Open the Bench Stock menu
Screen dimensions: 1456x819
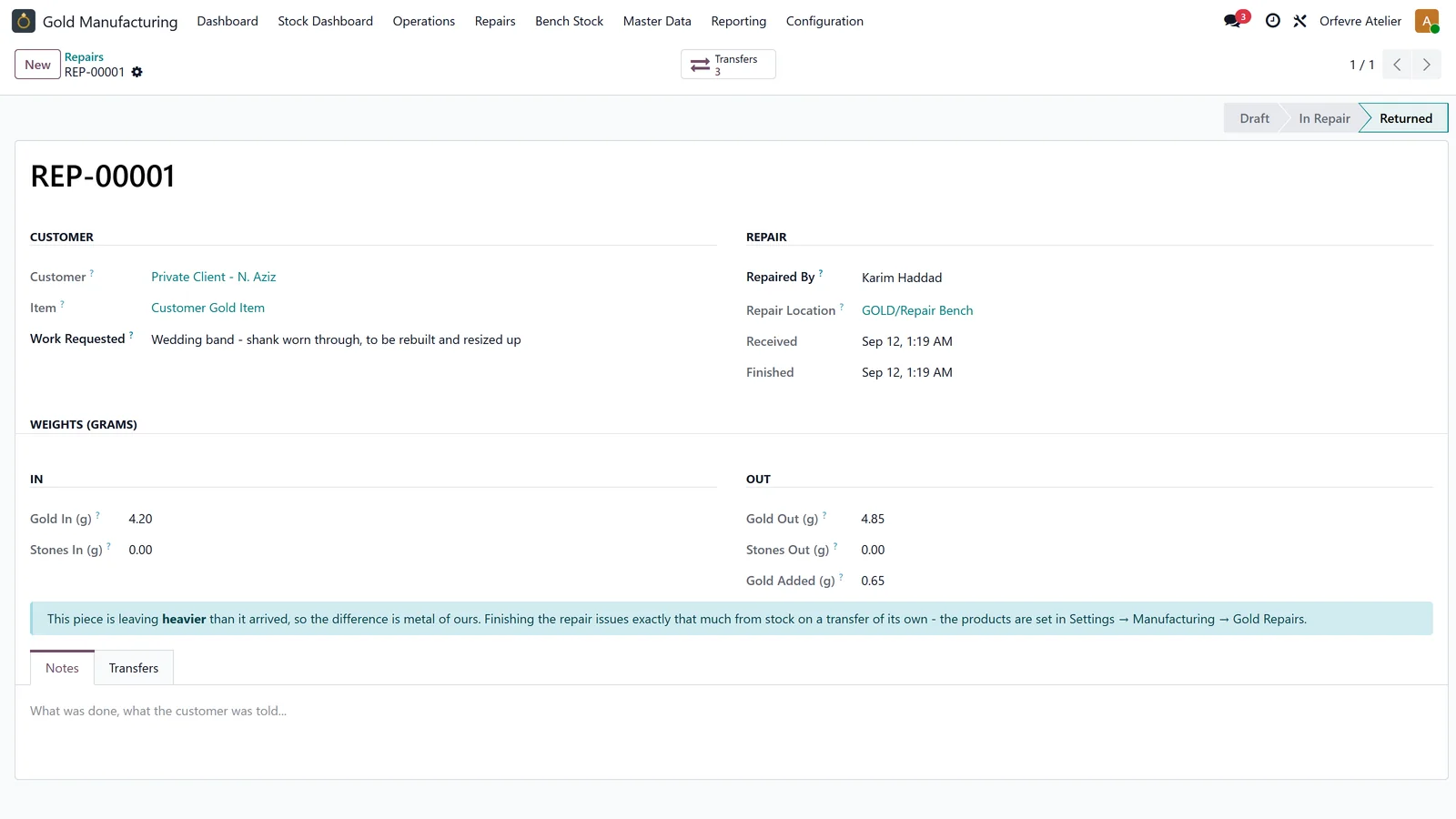click(570, 21)
